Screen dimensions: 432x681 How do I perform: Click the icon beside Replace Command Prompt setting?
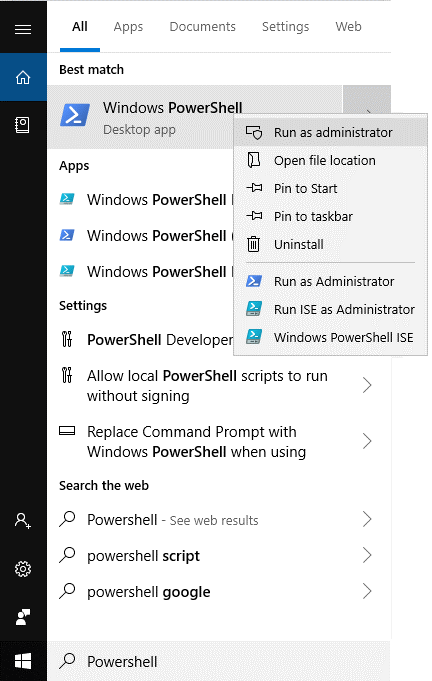point(67,431)
